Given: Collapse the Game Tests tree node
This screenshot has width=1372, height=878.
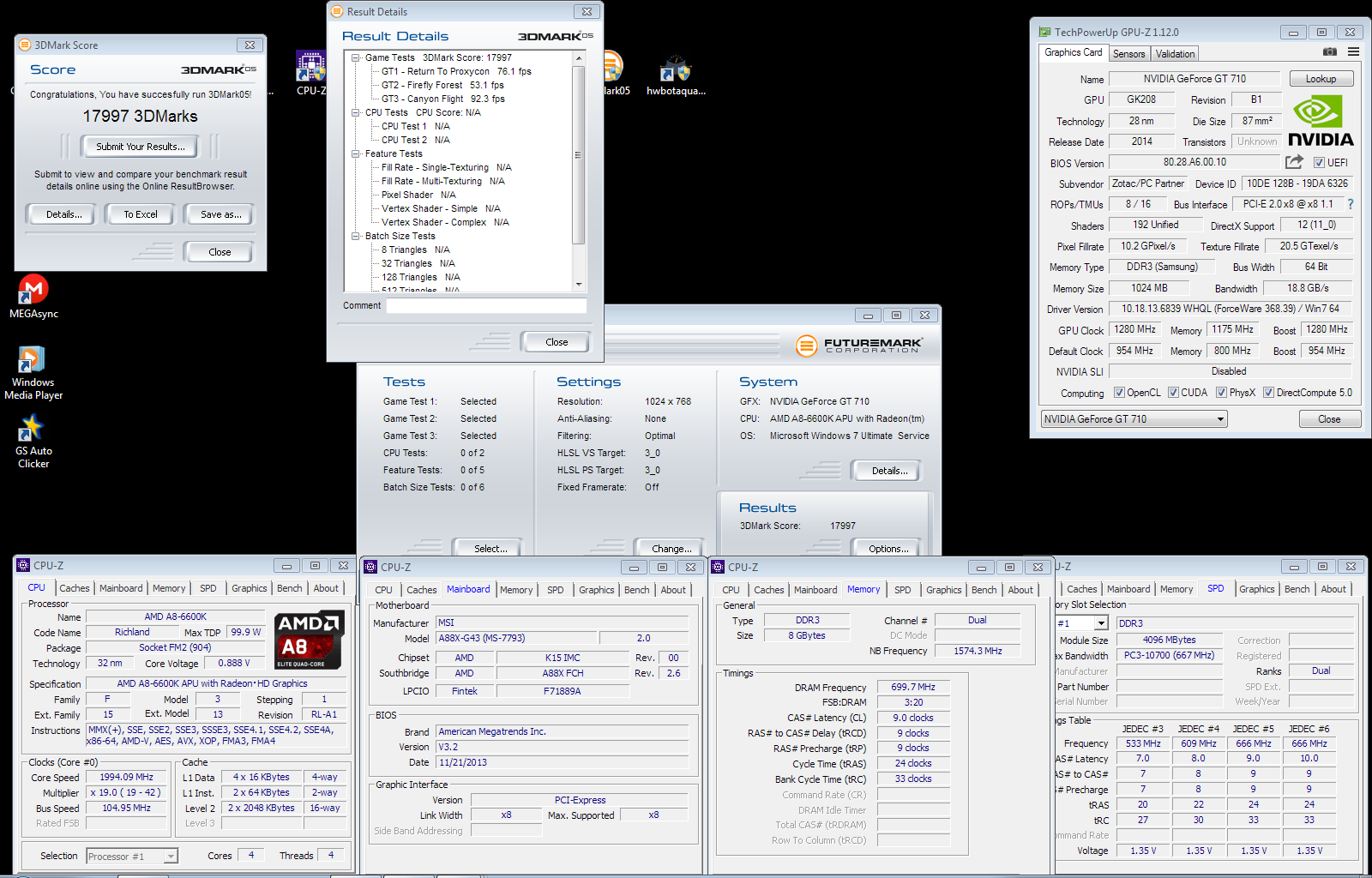Looking at the screenshot, I should pos(356,57).
